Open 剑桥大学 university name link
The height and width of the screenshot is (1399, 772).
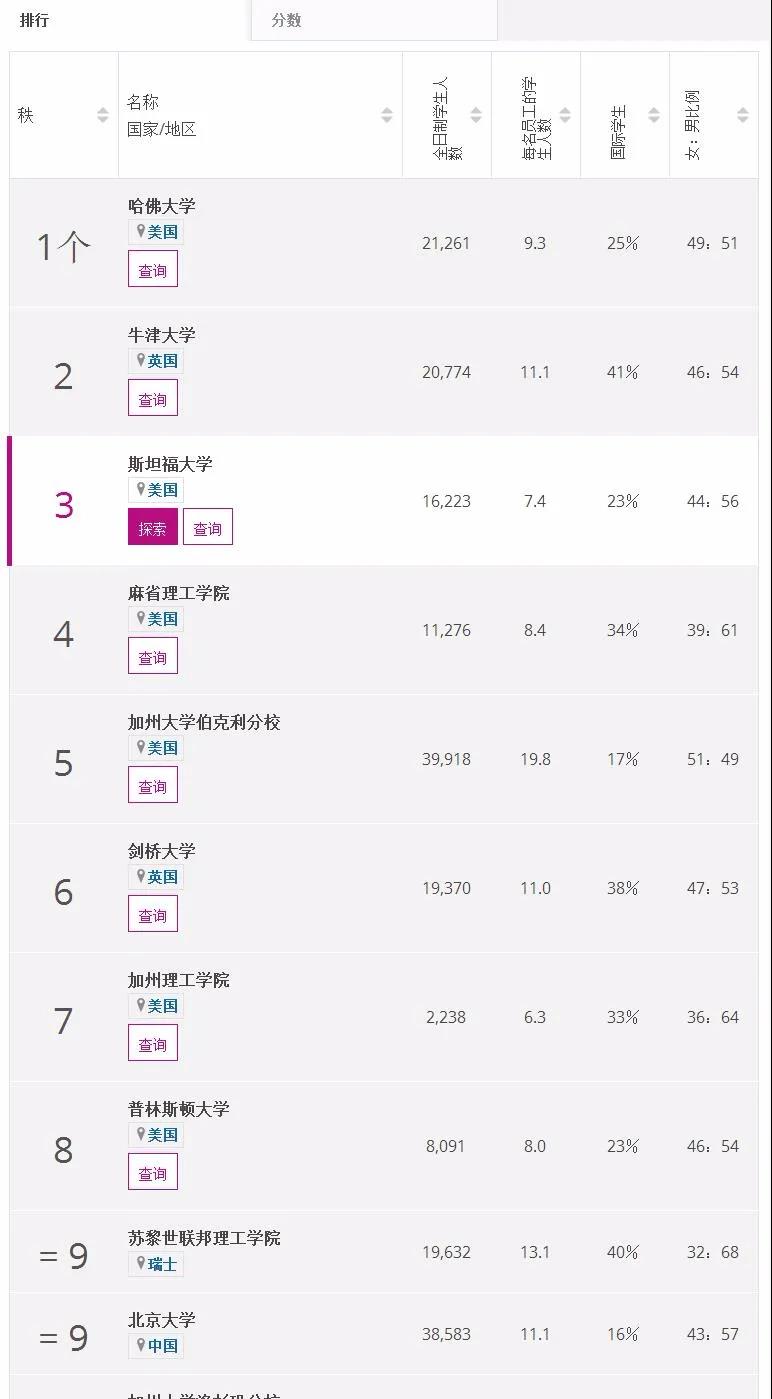pyautogui.click(x=162, y=851)
